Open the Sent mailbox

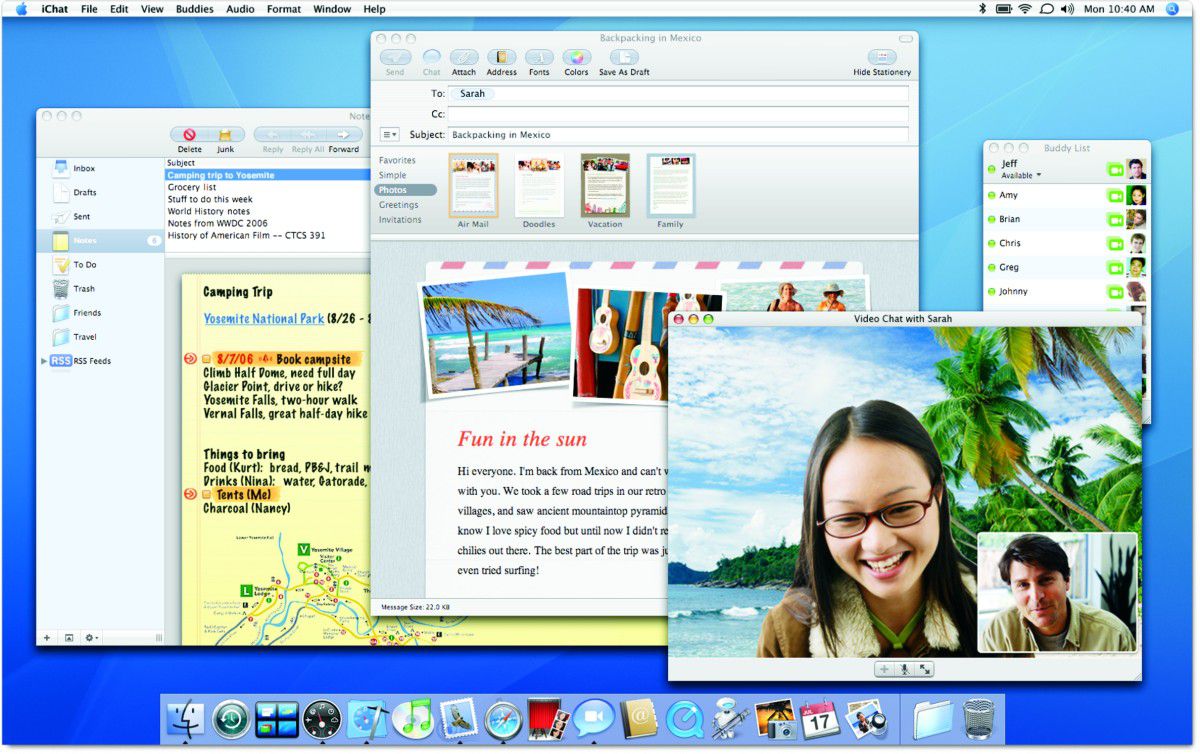coord(100,216)
